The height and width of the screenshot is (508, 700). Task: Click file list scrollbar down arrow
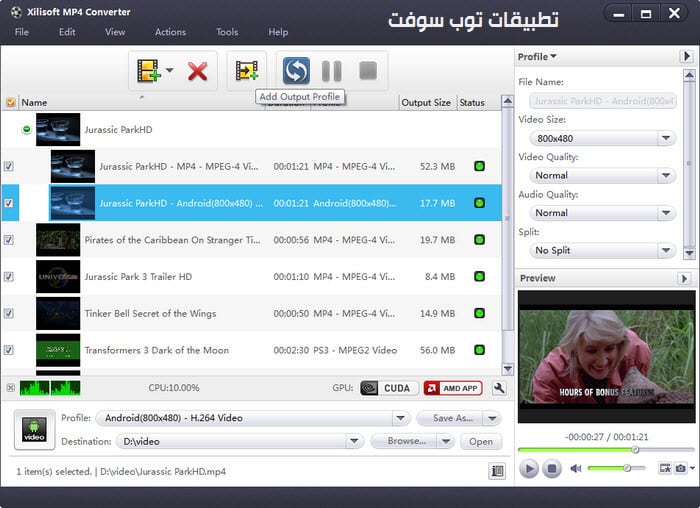click(508, 370)
